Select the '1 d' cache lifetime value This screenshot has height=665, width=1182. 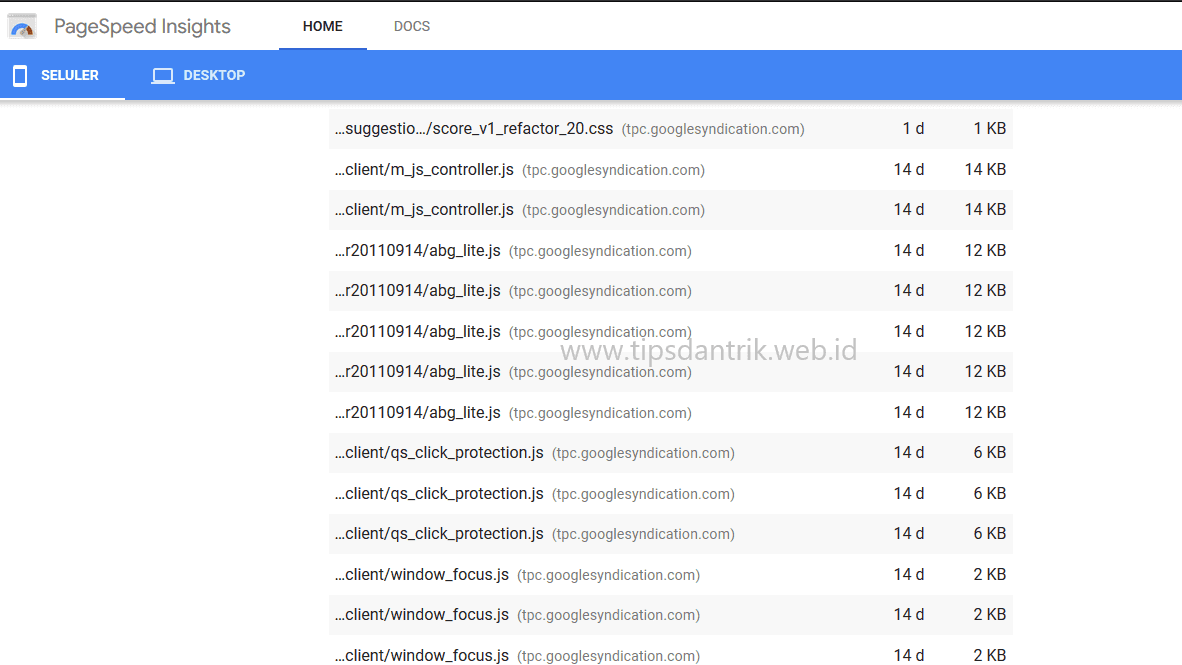point(913,129)
